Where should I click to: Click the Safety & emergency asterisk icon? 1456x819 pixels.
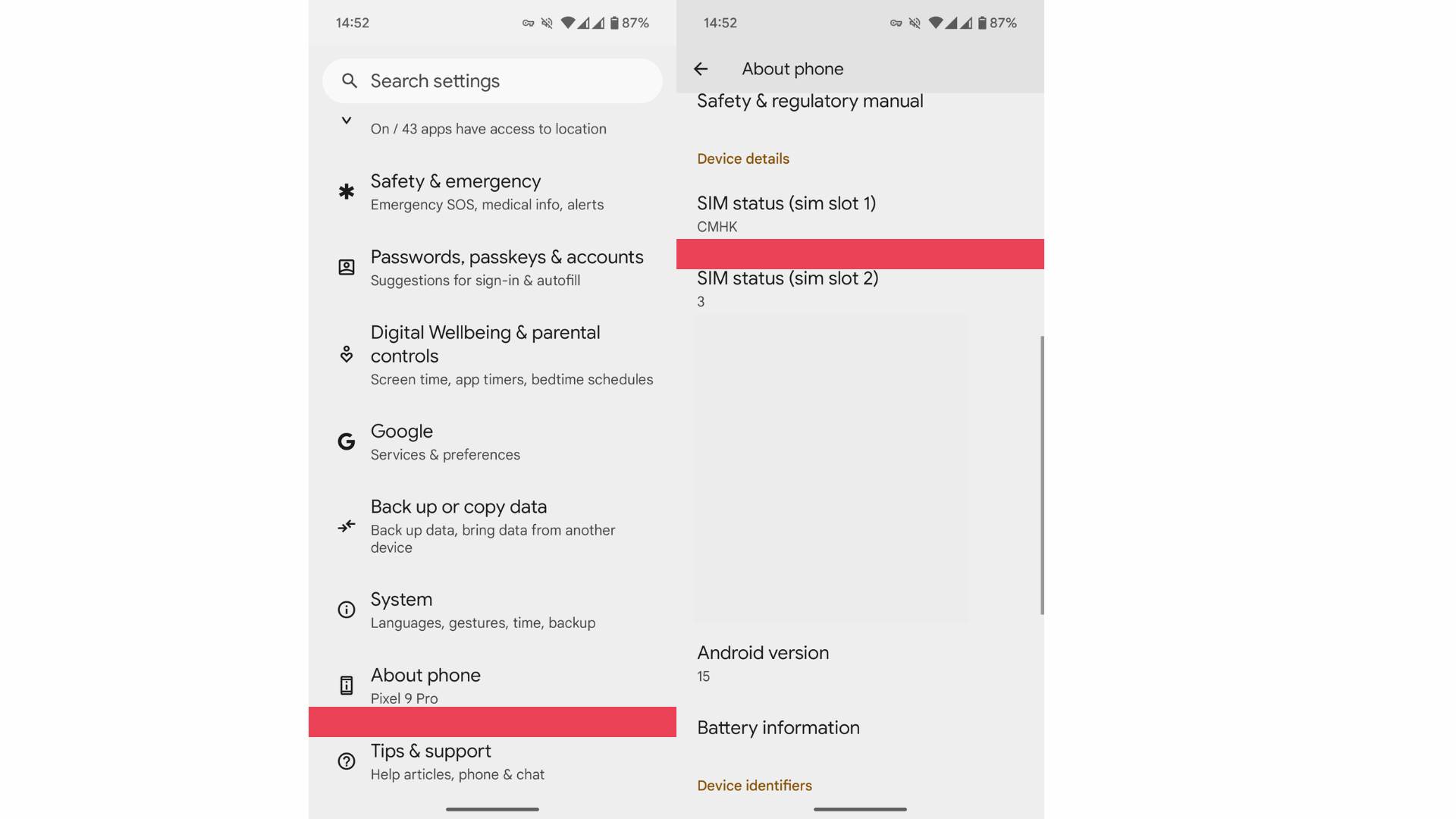coord(347,192)
